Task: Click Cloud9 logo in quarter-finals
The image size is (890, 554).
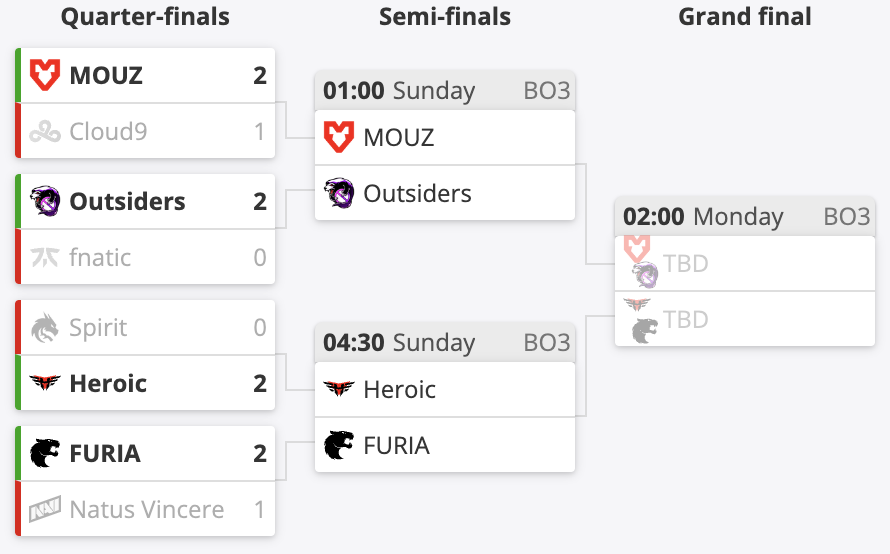Action: click(44, 132)
